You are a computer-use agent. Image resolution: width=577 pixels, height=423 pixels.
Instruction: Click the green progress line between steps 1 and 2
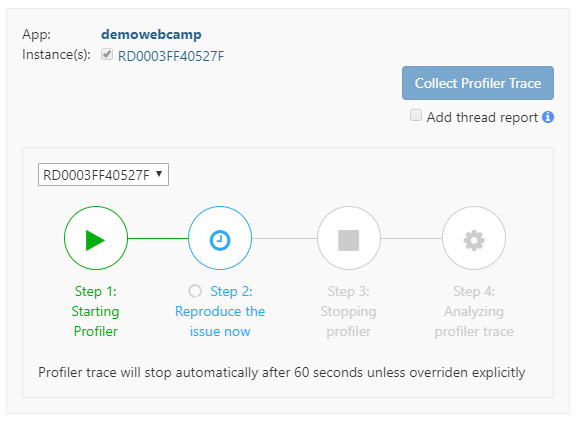tap(158, 238)
